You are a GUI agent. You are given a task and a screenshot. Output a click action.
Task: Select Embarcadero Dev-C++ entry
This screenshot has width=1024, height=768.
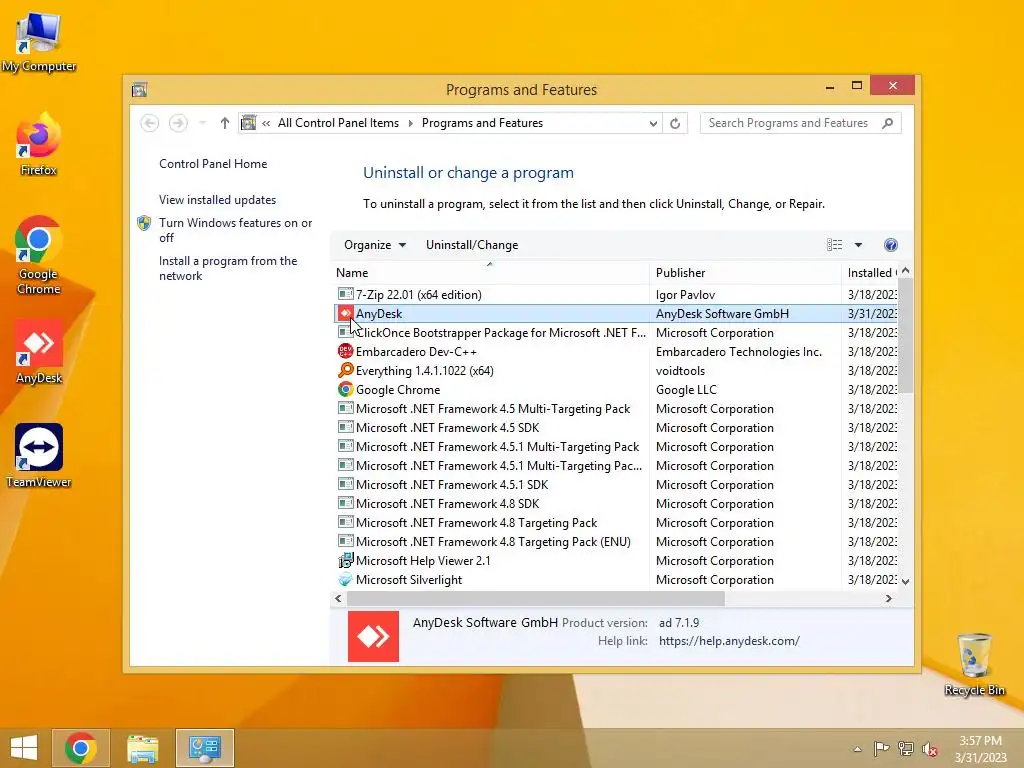(x=616, y=351)
